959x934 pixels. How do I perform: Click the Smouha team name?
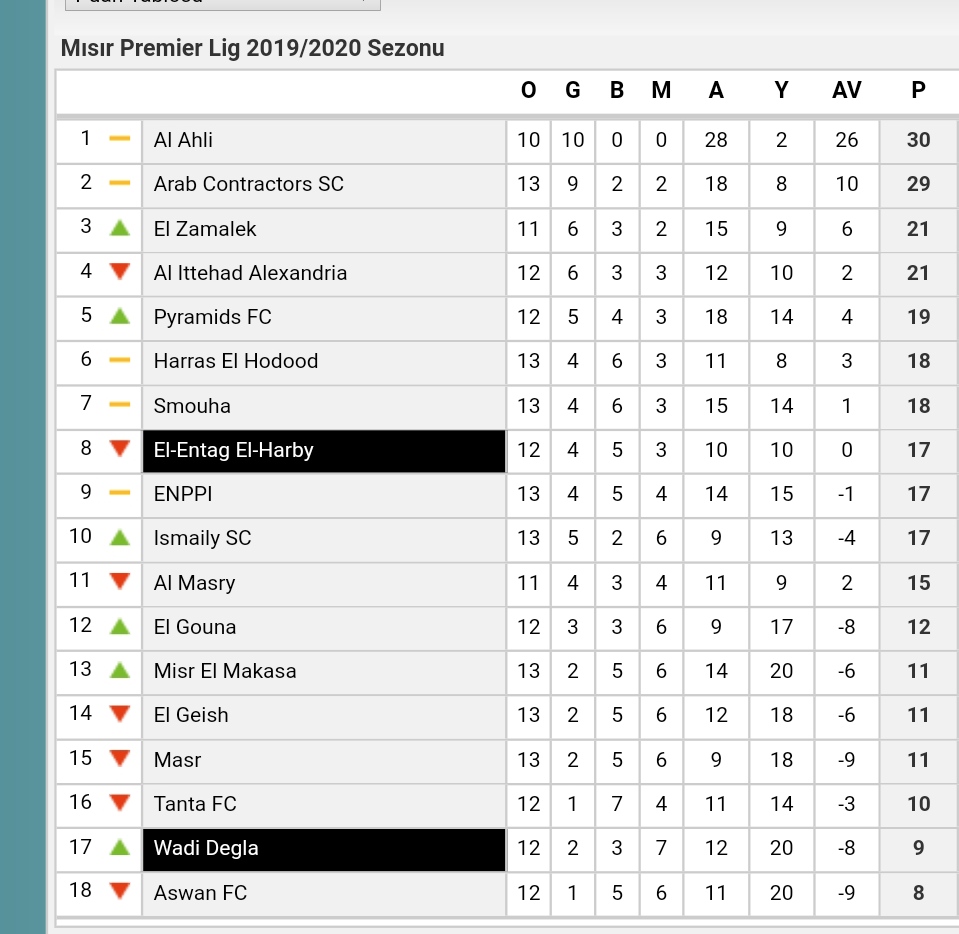click(x=192, y=406)
